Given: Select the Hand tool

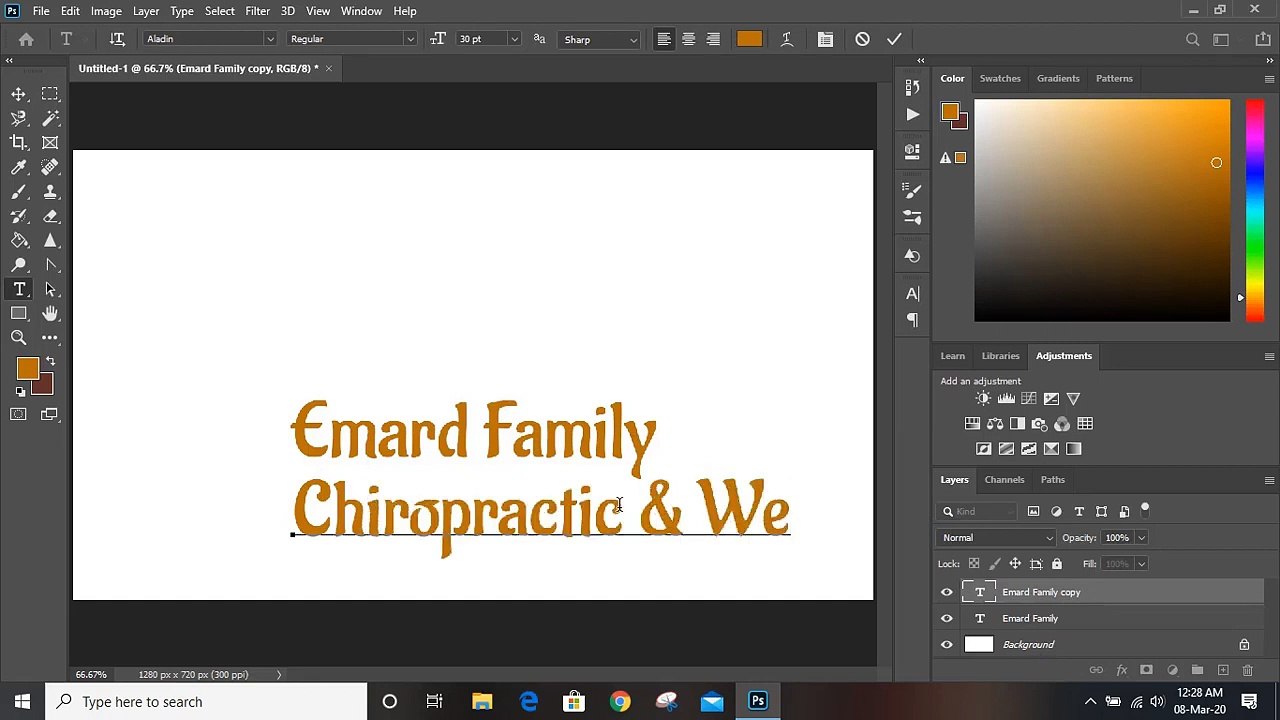Looking at the screenshot, I should click(50, 314).
